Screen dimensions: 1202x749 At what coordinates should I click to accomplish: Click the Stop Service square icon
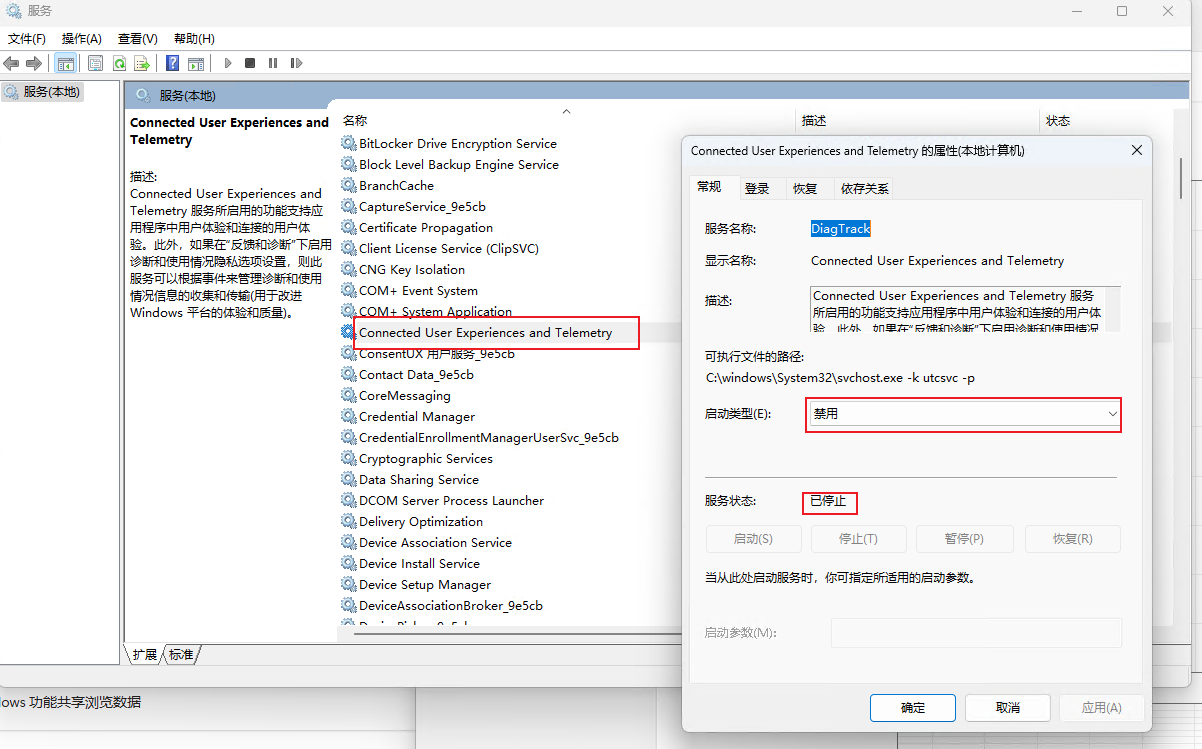(249, 64)
